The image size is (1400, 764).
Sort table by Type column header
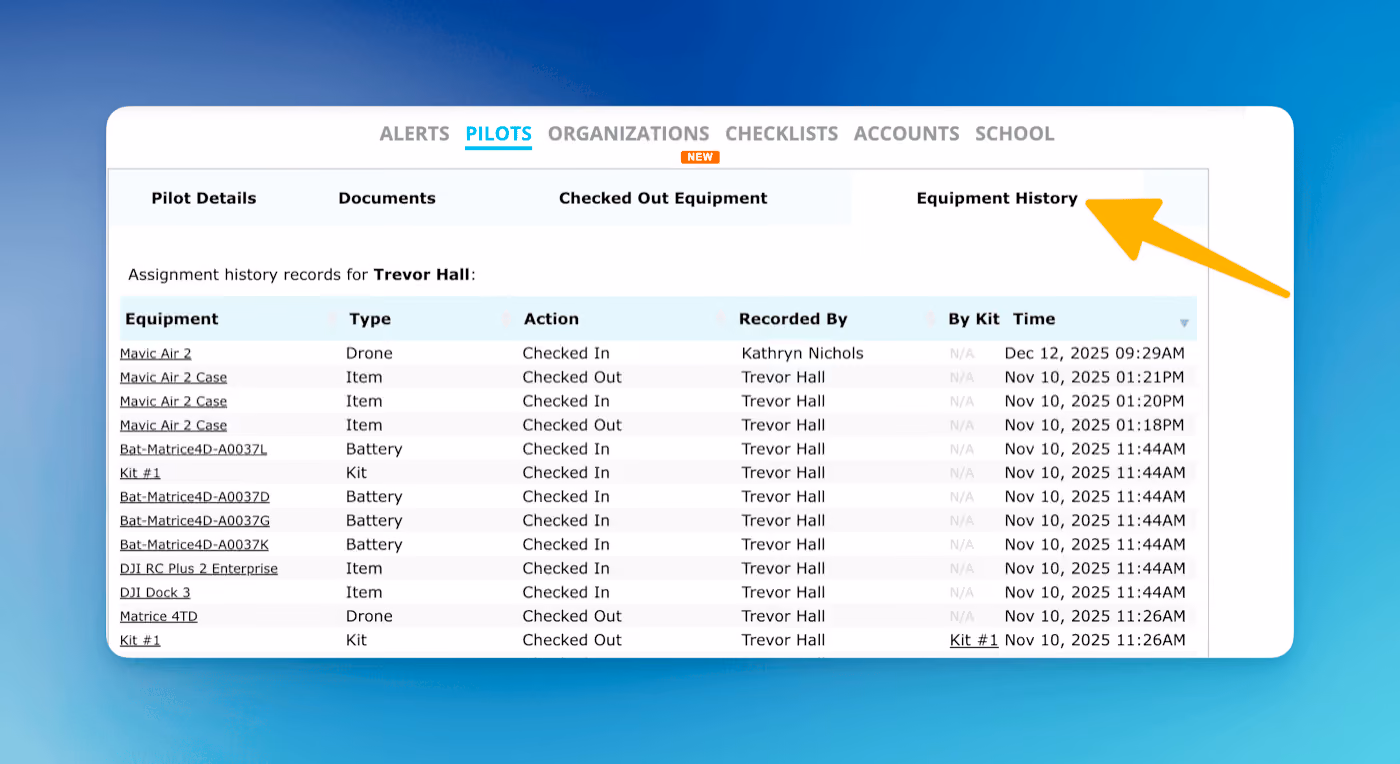pos(370,319)
